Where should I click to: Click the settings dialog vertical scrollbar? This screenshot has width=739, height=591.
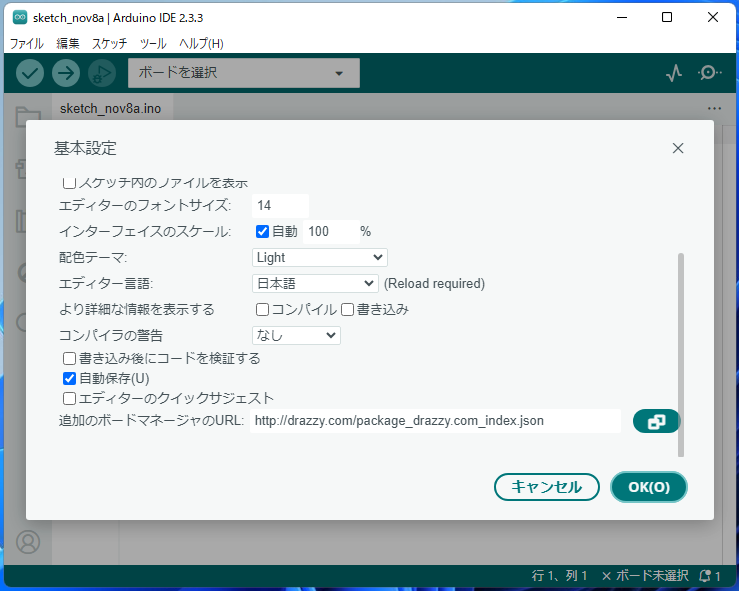681,355
